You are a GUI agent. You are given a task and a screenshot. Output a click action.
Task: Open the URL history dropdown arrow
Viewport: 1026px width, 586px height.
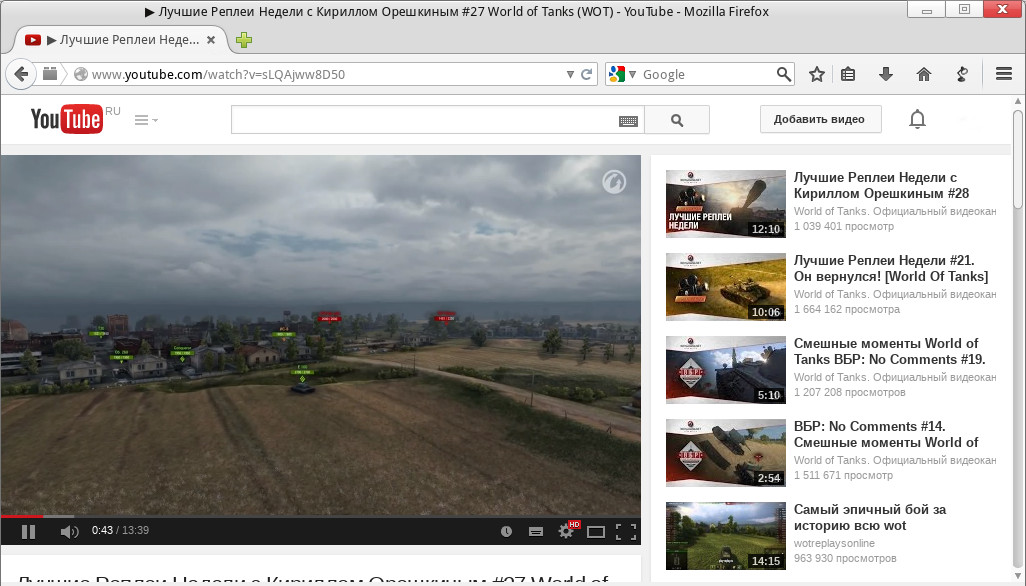tap(570, 75)
